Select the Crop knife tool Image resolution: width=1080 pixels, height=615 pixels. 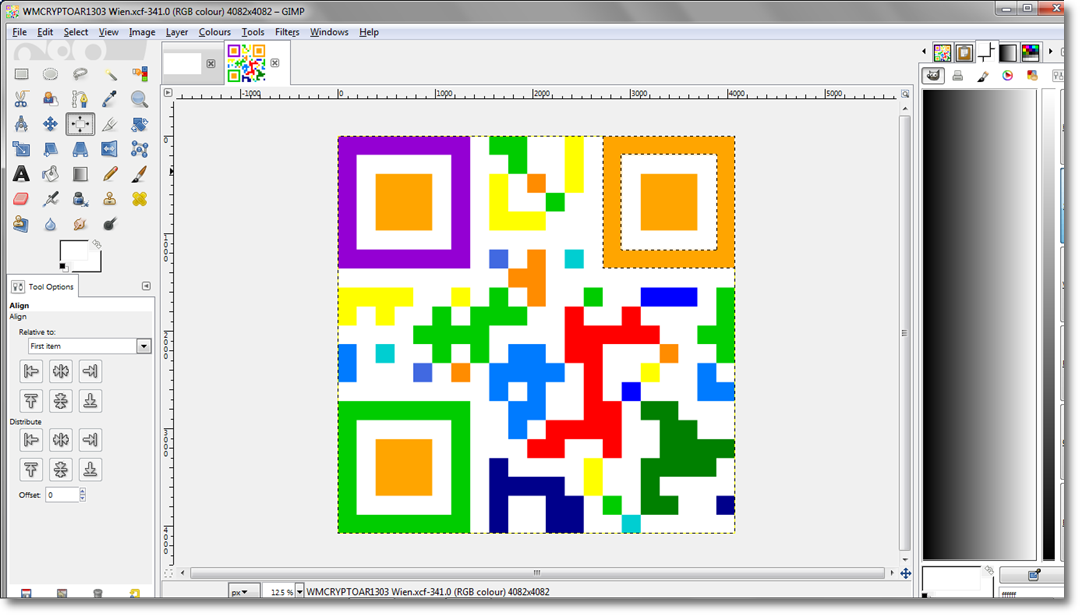tap(110, 124)
